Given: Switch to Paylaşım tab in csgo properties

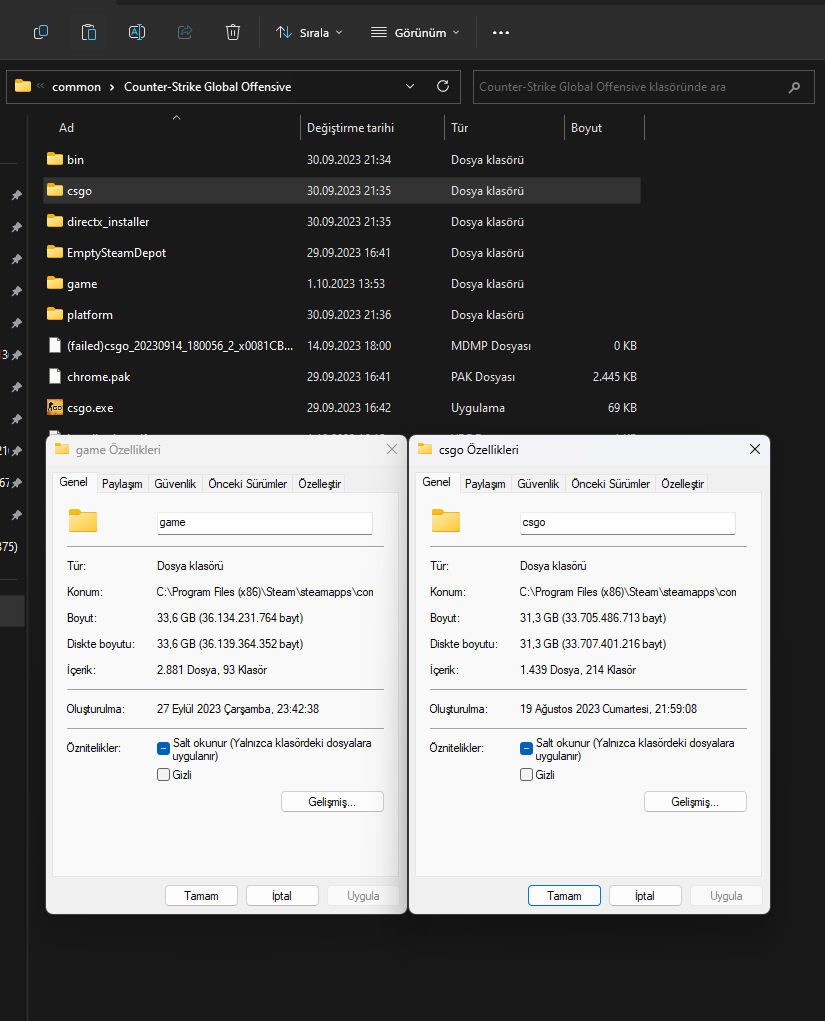Looking at the screenshot, I should pyautogui.click(x=485, y=484).
